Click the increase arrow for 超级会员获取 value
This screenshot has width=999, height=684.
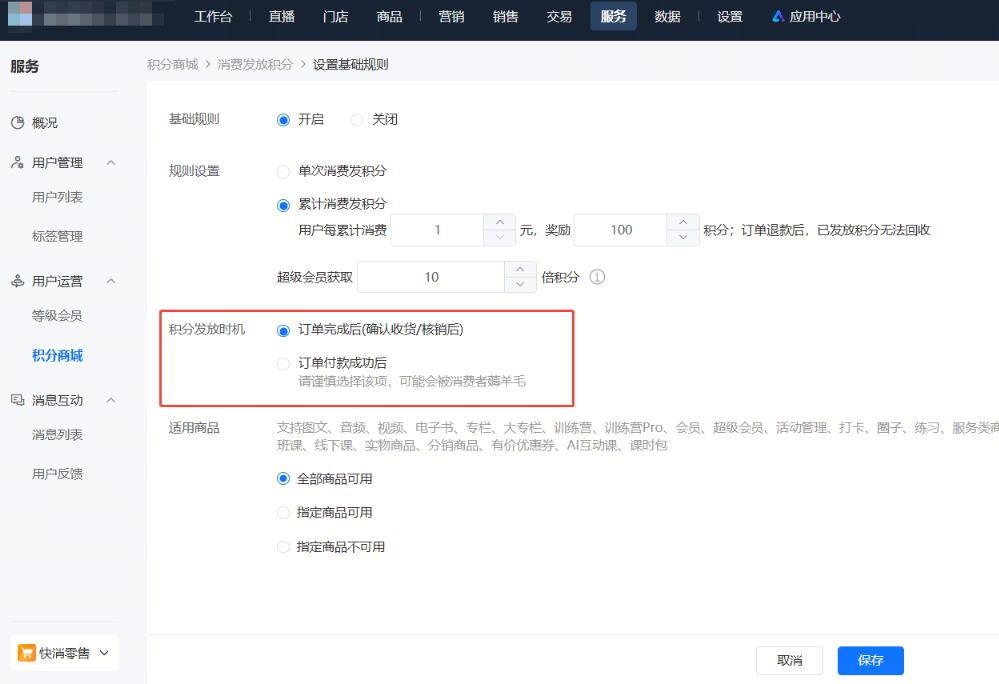click(520, 270)
